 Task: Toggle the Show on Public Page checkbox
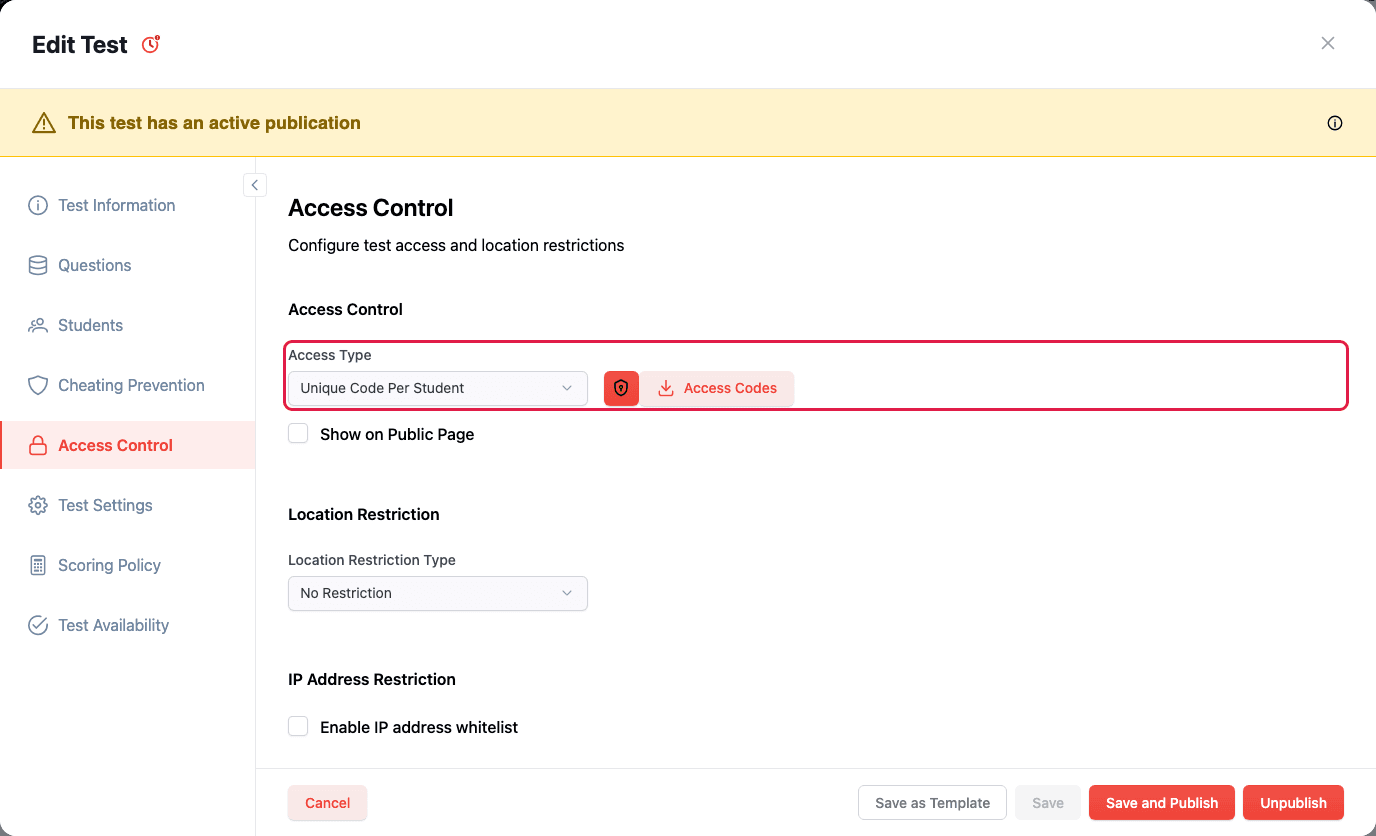pyautogui.click(x=298, y=433)
